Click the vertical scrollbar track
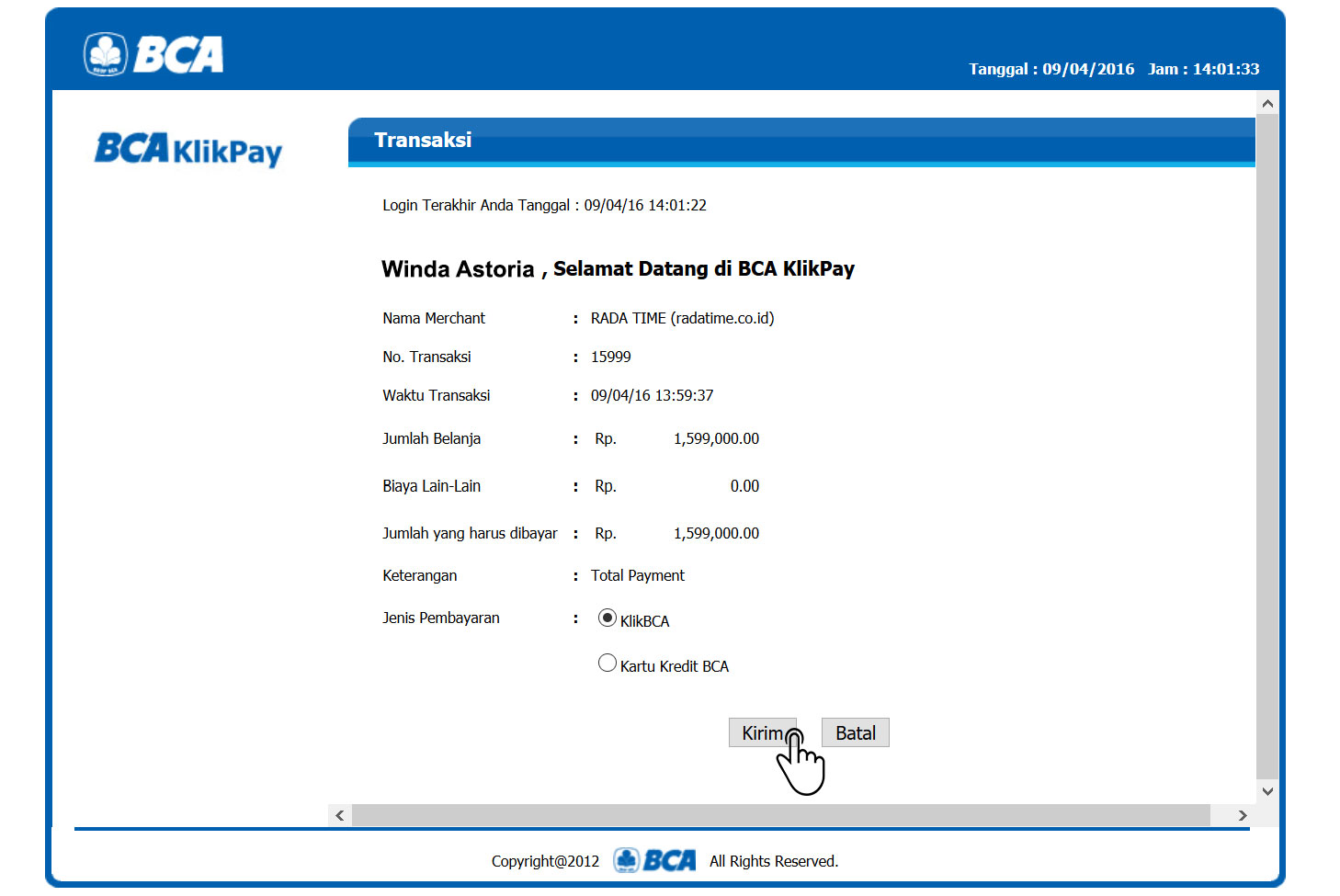Viewport: 1340px width, 896px height. pyautogui.click(x=1267, y=448)
